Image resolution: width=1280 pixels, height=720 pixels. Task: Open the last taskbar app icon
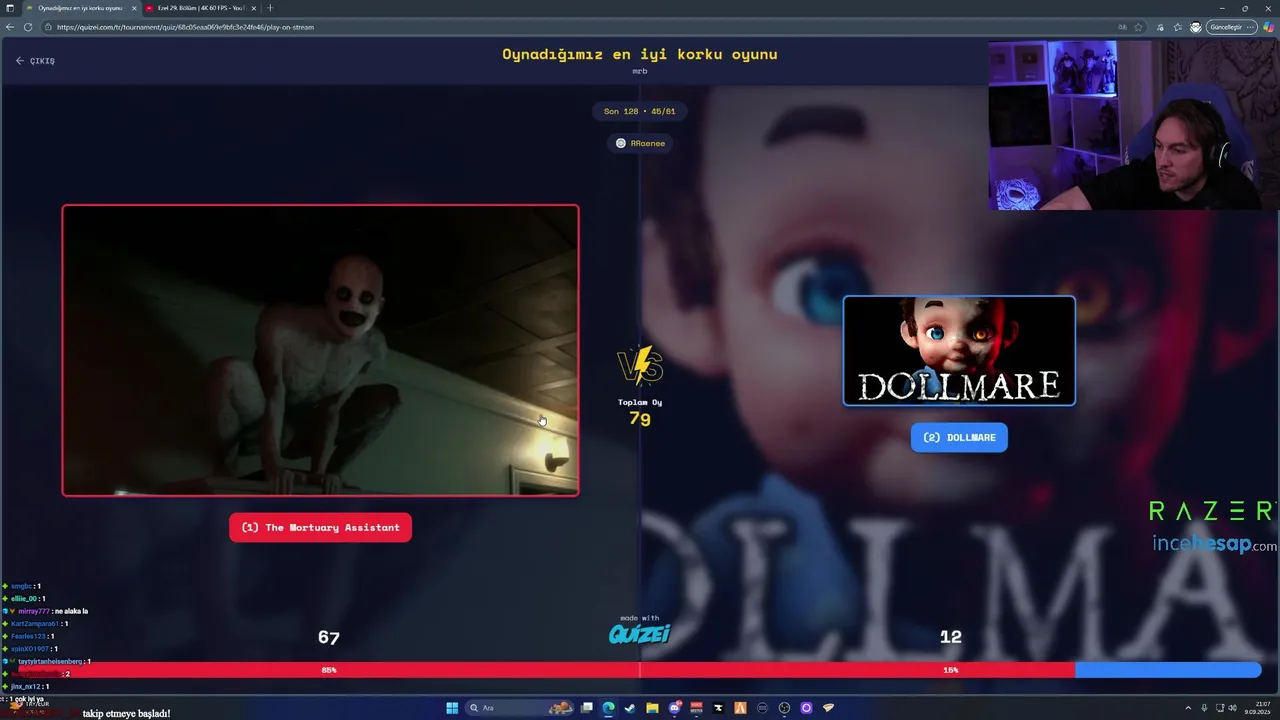(828, 708)
